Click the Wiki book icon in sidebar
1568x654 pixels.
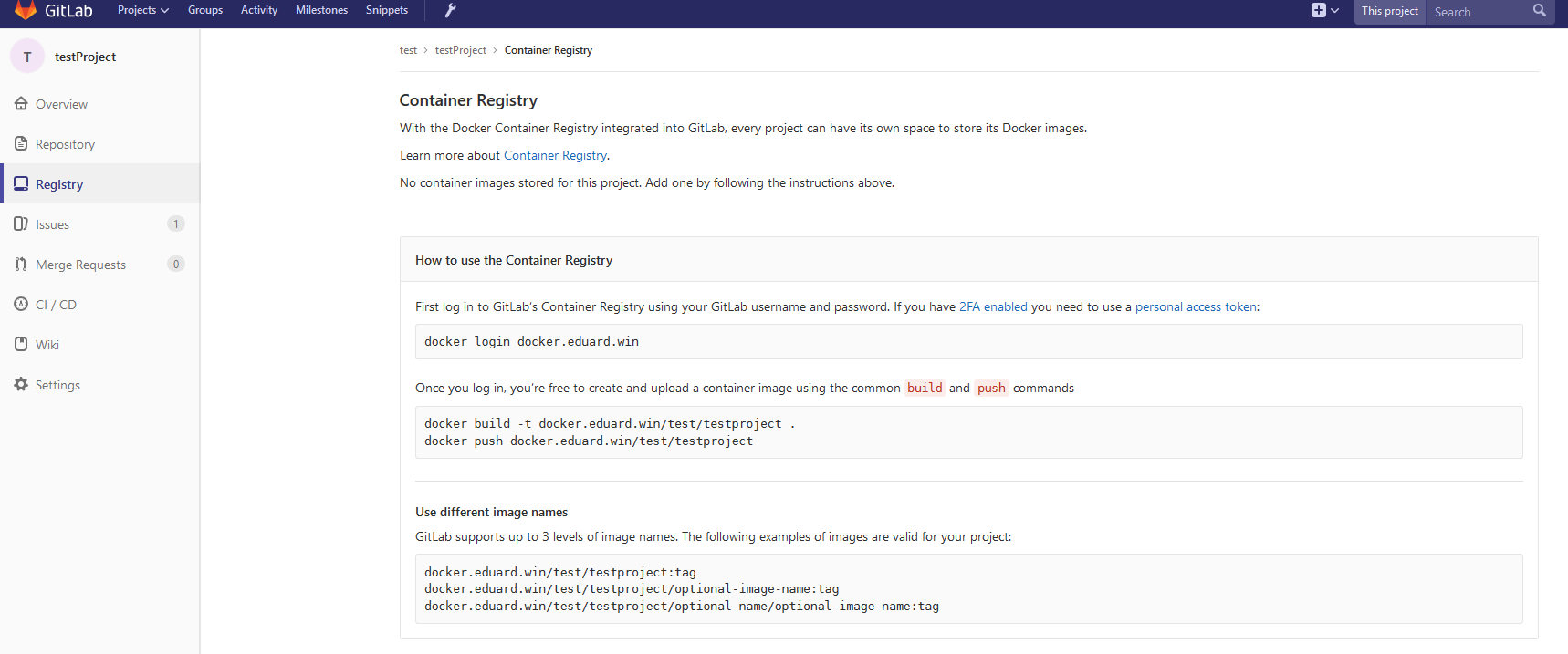click(x=21, y=345)
